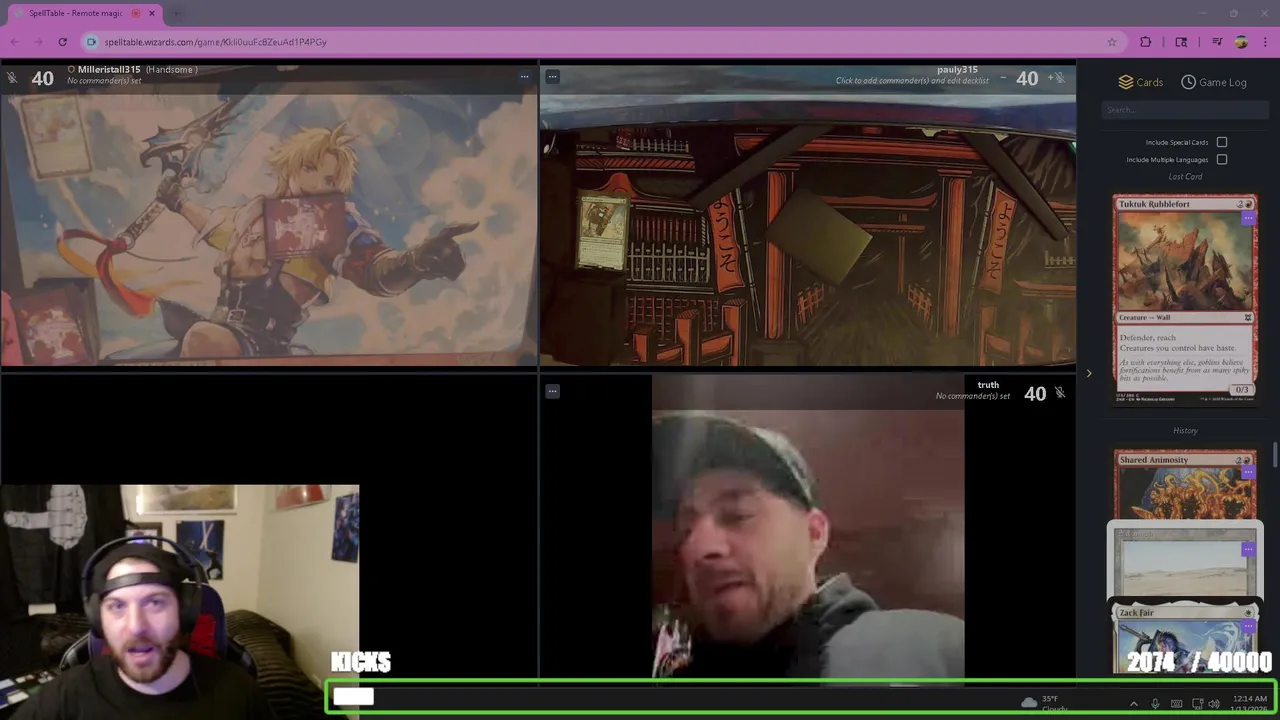Toggle Milleristall315 microphone mute icon
The width and height of the screenshot is (1280, 720).
tap(12, 77)
